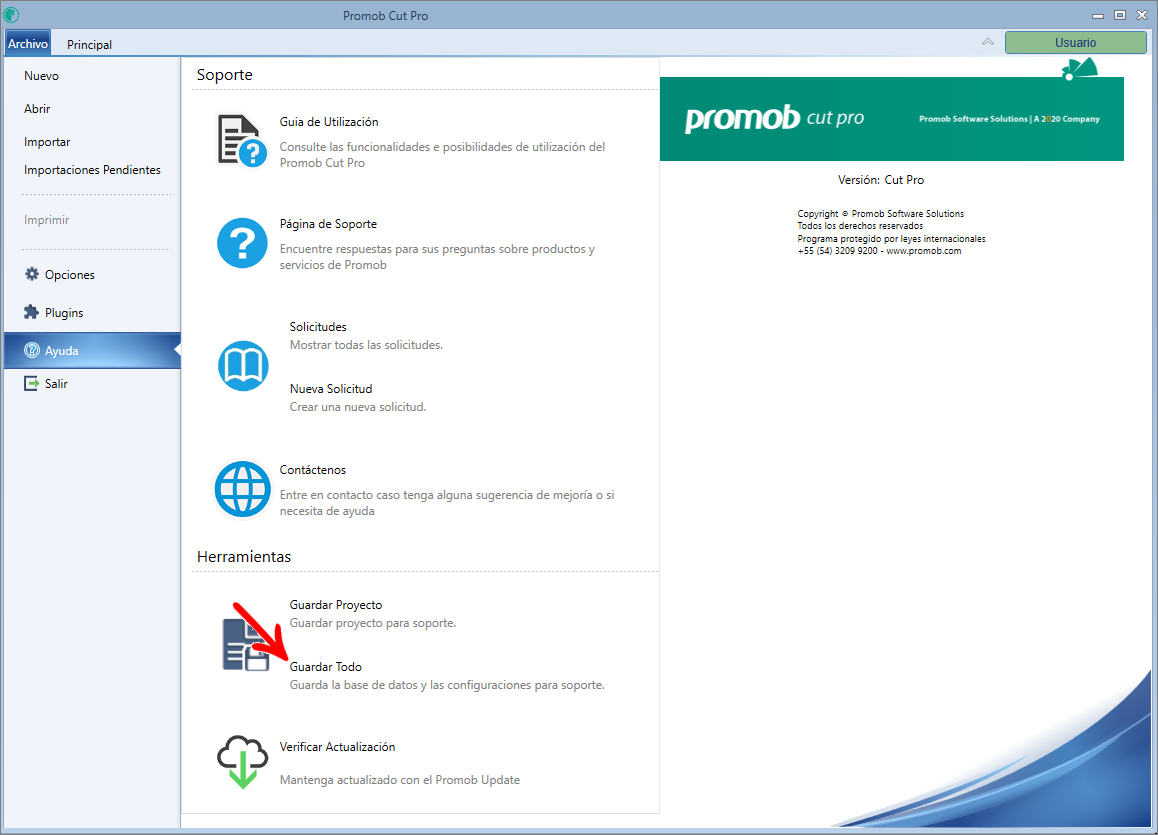Maximize the Promob Cut Pro window
Image resolution: width=1158 pixels, height=835 pixels.
point(1120,16)
